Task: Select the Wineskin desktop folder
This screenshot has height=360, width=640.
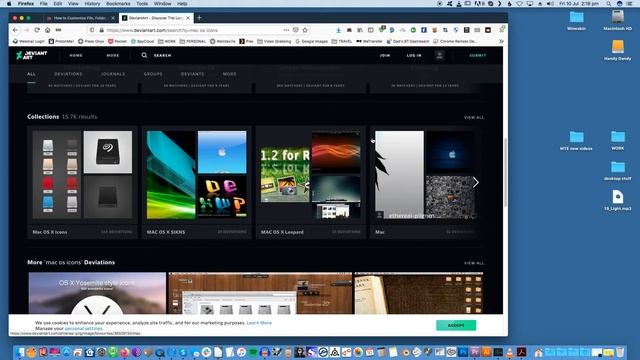Action: click(x=576, y=20)
